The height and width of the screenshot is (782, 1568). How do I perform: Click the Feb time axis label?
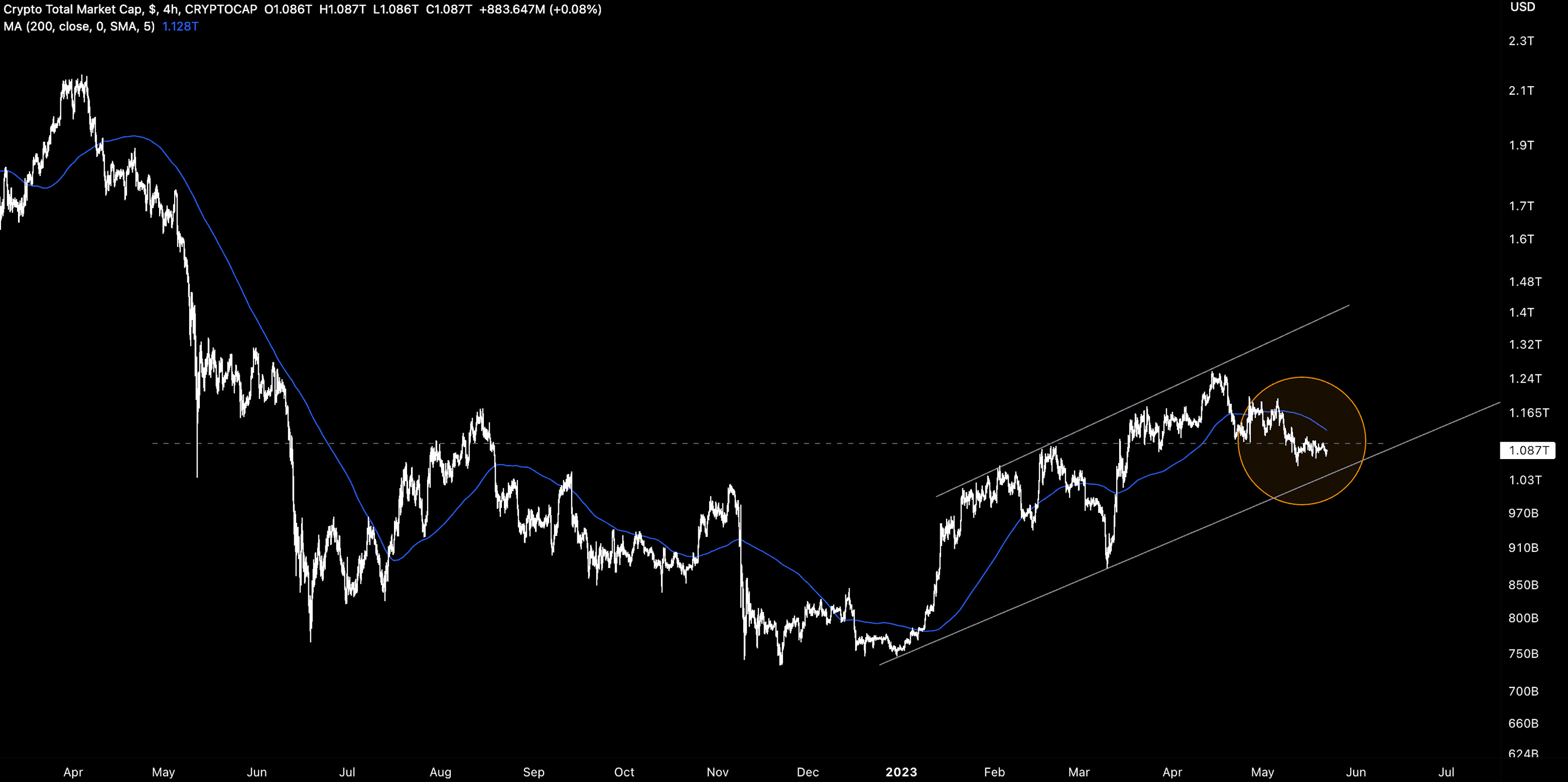(x=994, y=772)
